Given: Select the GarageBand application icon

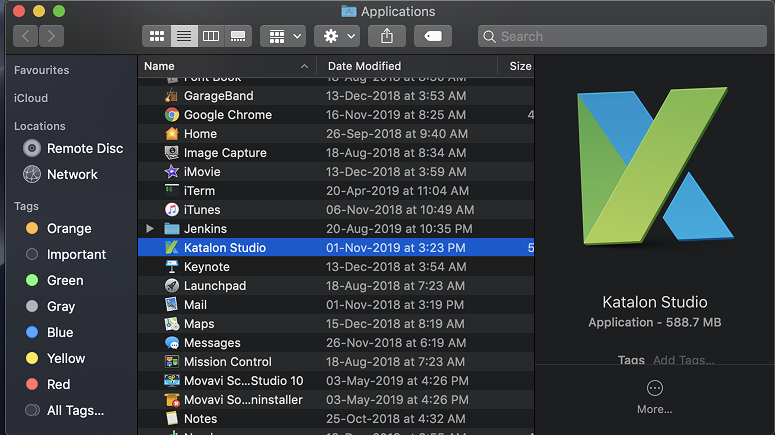Looking at the screenshot, I should [x=172, y=96].
